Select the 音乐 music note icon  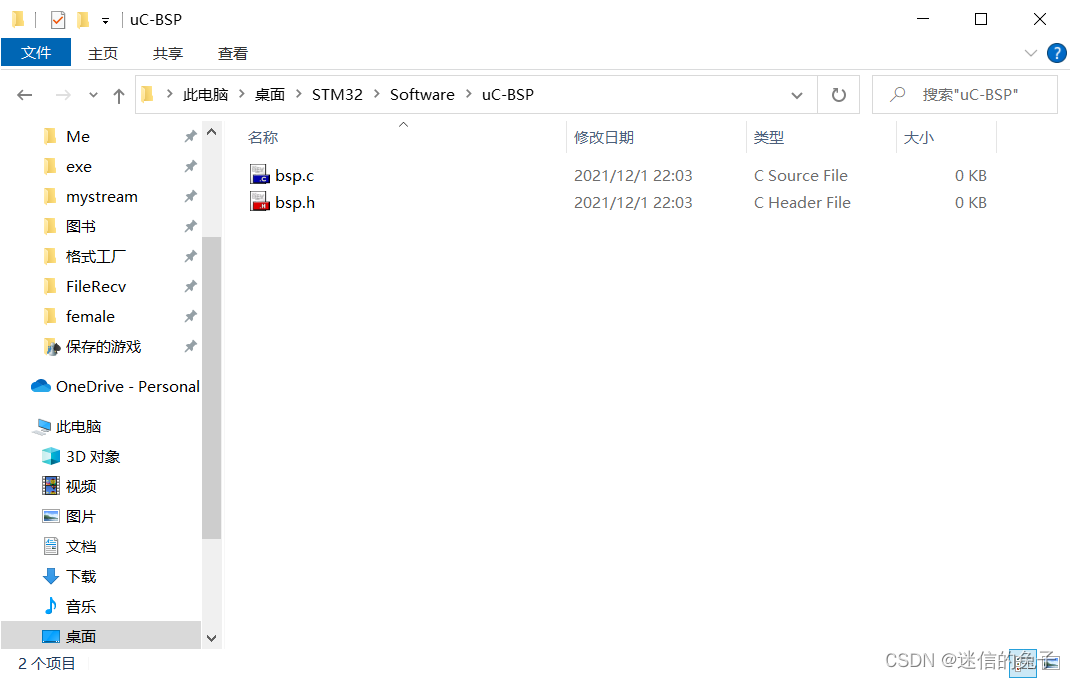pyautogui.click(x=51, y=606)
